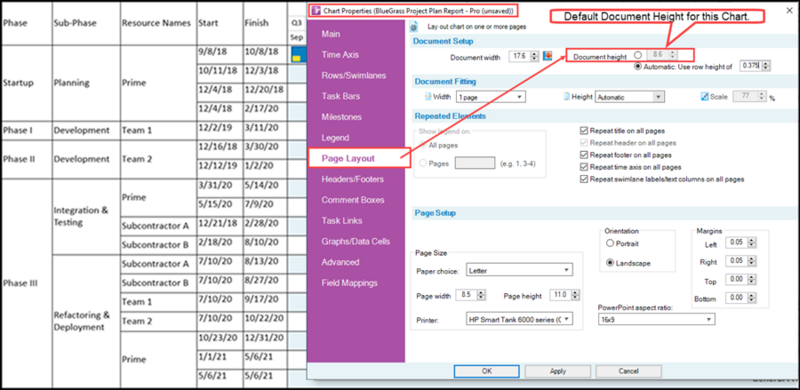Image resolution: width=800 pixels, height=390 pixels.
Task: Toggle Repeat header on all pages
Action: click(x=584, y=143)
